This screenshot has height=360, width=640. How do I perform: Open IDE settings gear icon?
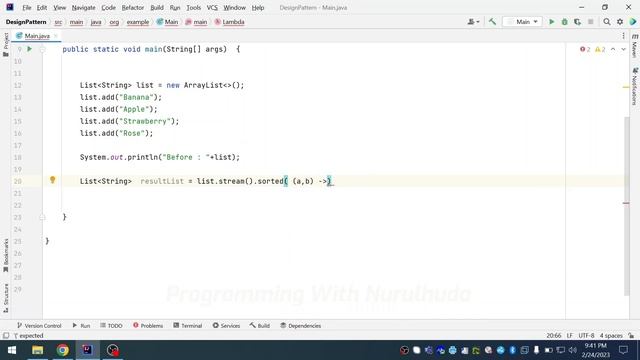click(x=620, y=22)
